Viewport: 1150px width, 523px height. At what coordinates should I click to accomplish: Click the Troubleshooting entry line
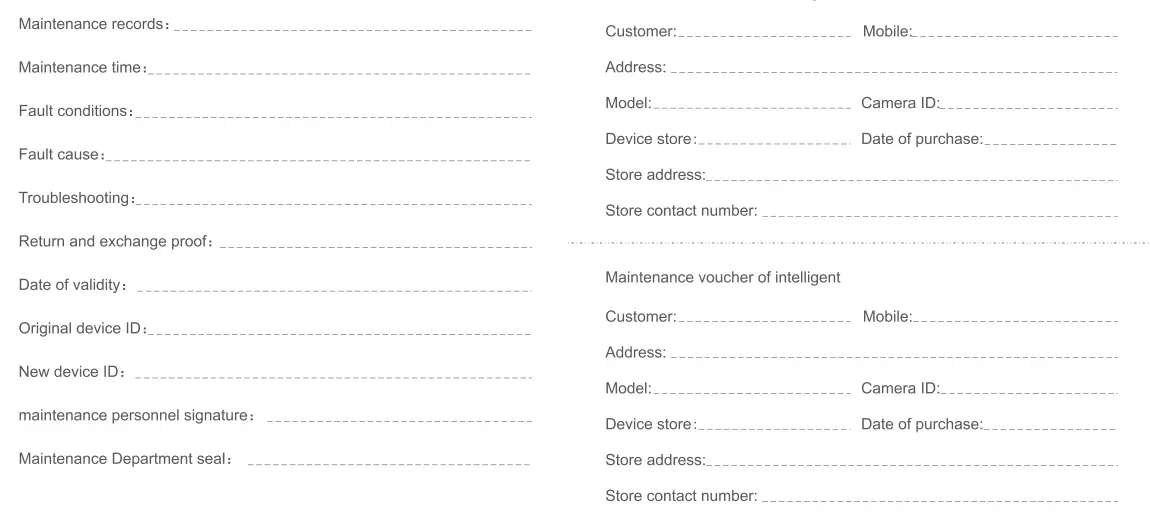(x=333, y=201)
